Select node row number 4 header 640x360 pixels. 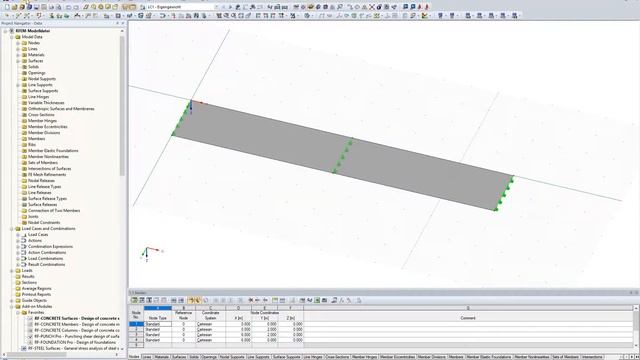coord(136,340)
